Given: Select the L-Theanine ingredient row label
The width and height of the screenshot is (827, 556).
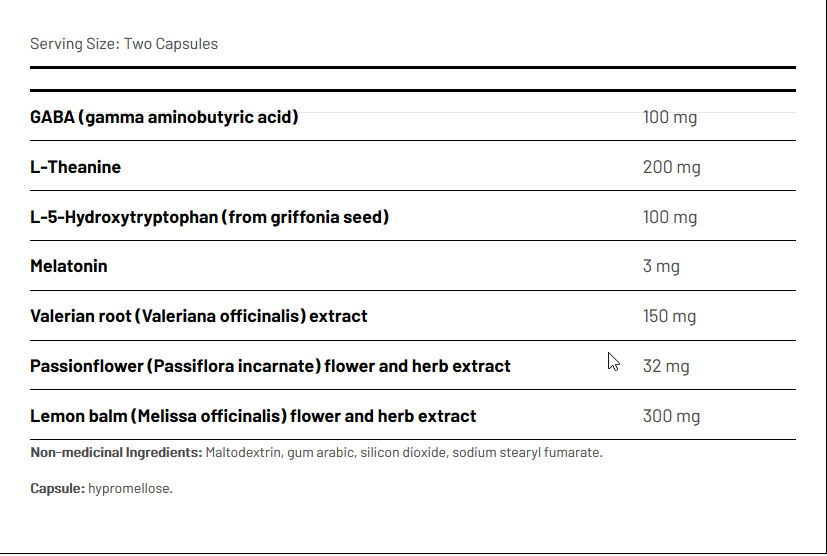Looking at the screenshot, I should (75, 167).
